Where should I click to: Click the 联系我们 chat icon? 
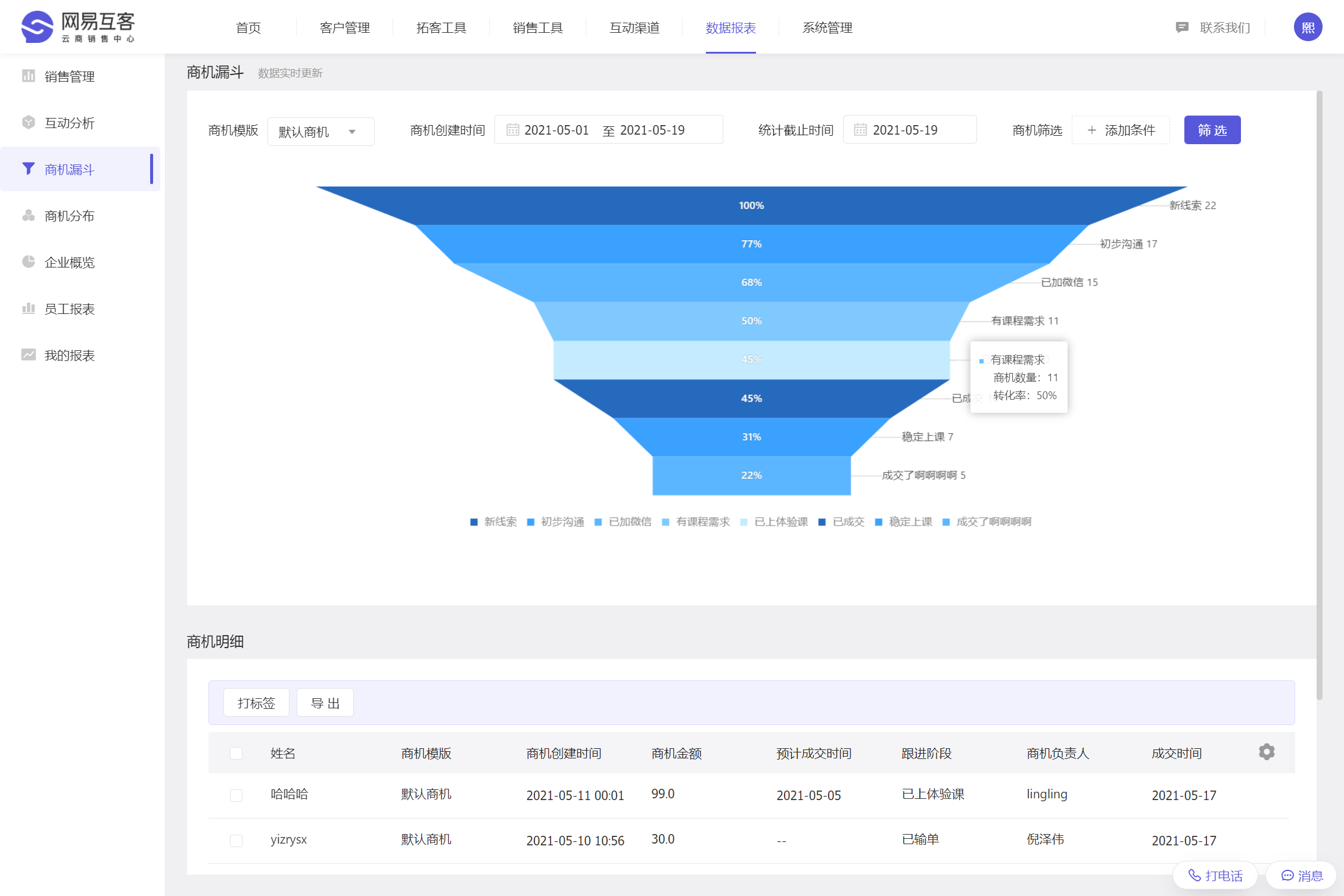click(1182, 27)
